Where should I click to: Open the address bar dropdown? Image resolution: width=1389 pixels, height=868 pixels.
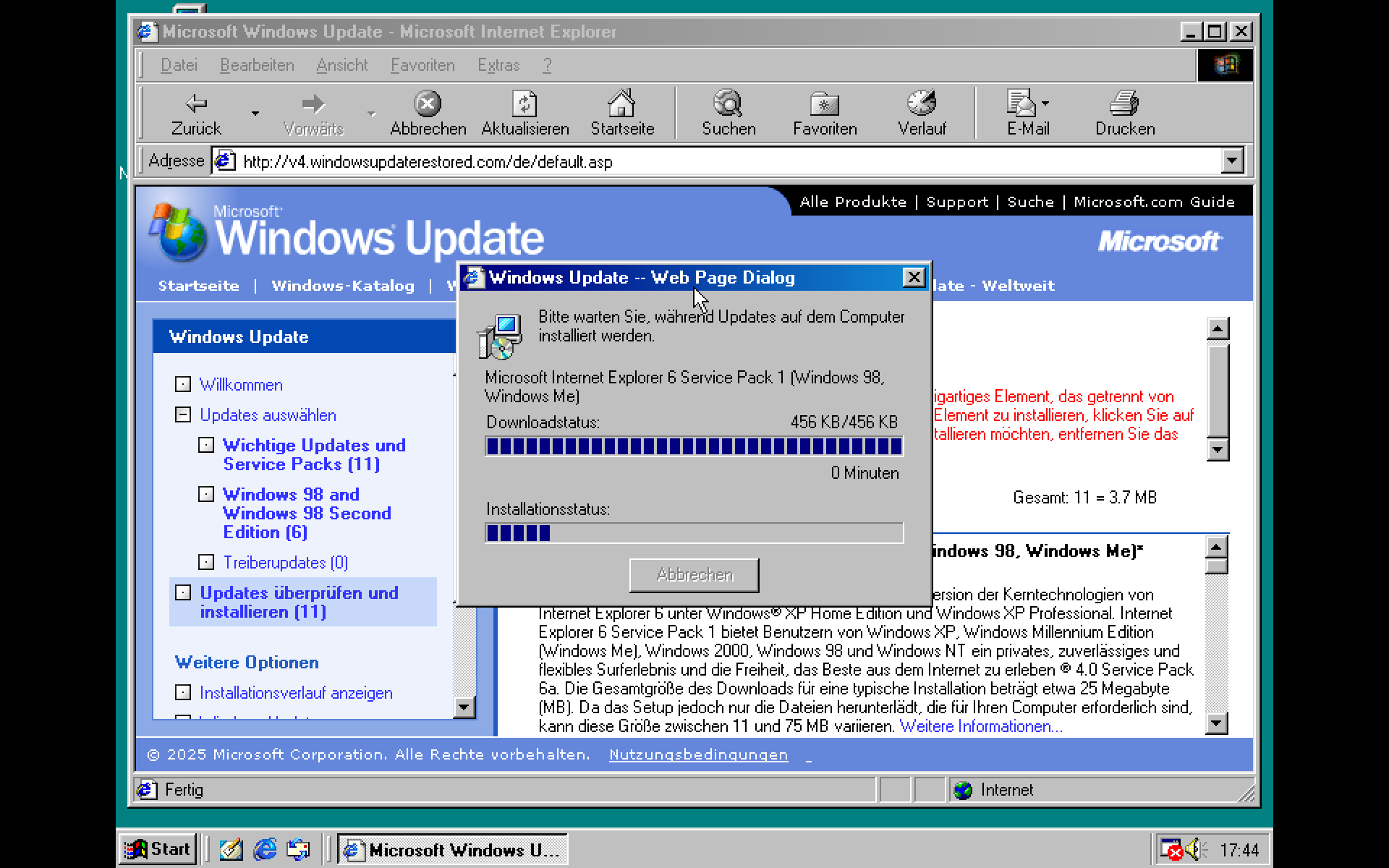(x=1233, y=161)
